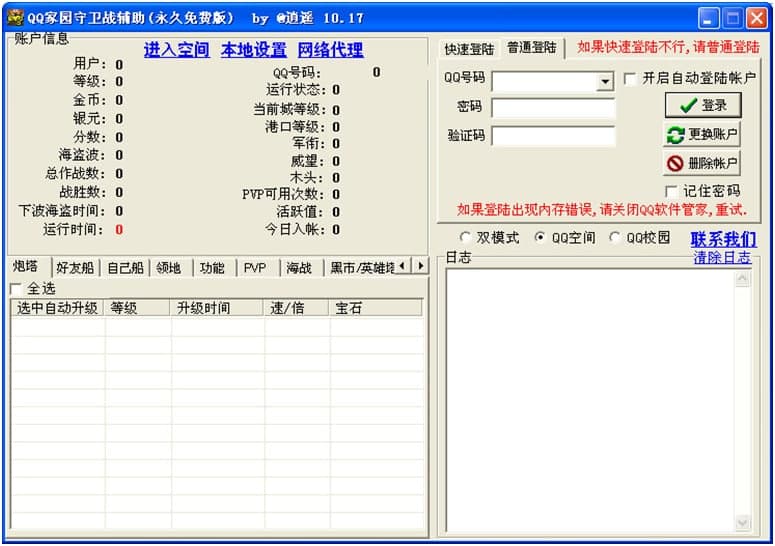Click the 港口等级 label
This screenshot has width=775, height=546.
coord(295,127)
